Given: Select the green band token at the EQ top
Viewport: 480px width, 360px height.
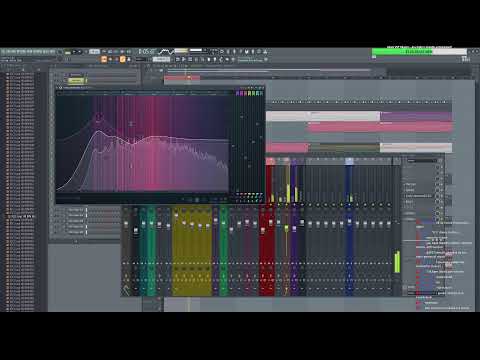Looking at the screenshot, I should (253, 94).
